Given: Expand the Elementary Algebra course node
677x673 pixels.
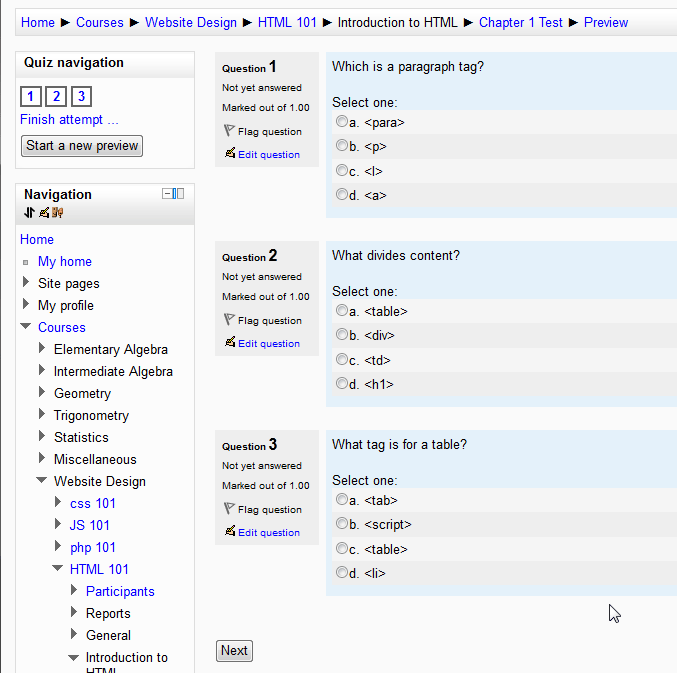Looking at the screenshot, I should tap(41, 349).
